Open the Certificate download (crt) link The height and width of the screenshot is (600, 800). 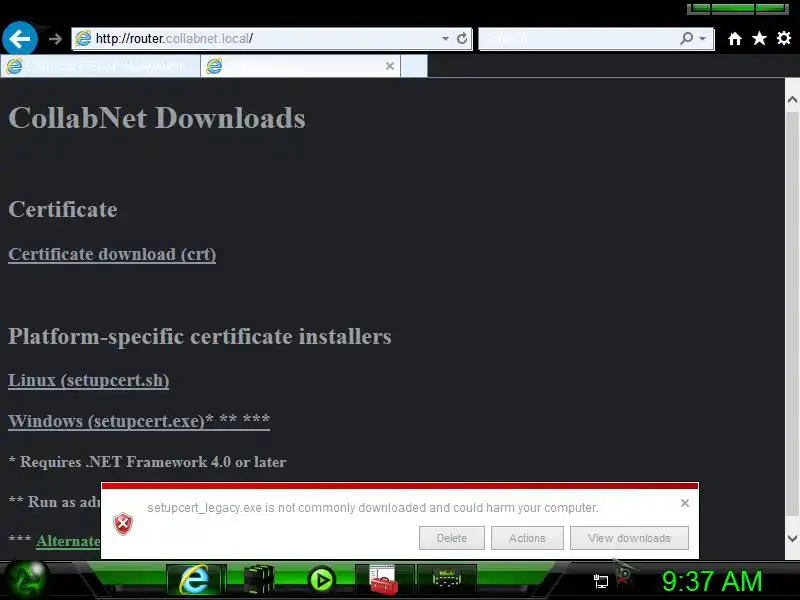(112, 254)
